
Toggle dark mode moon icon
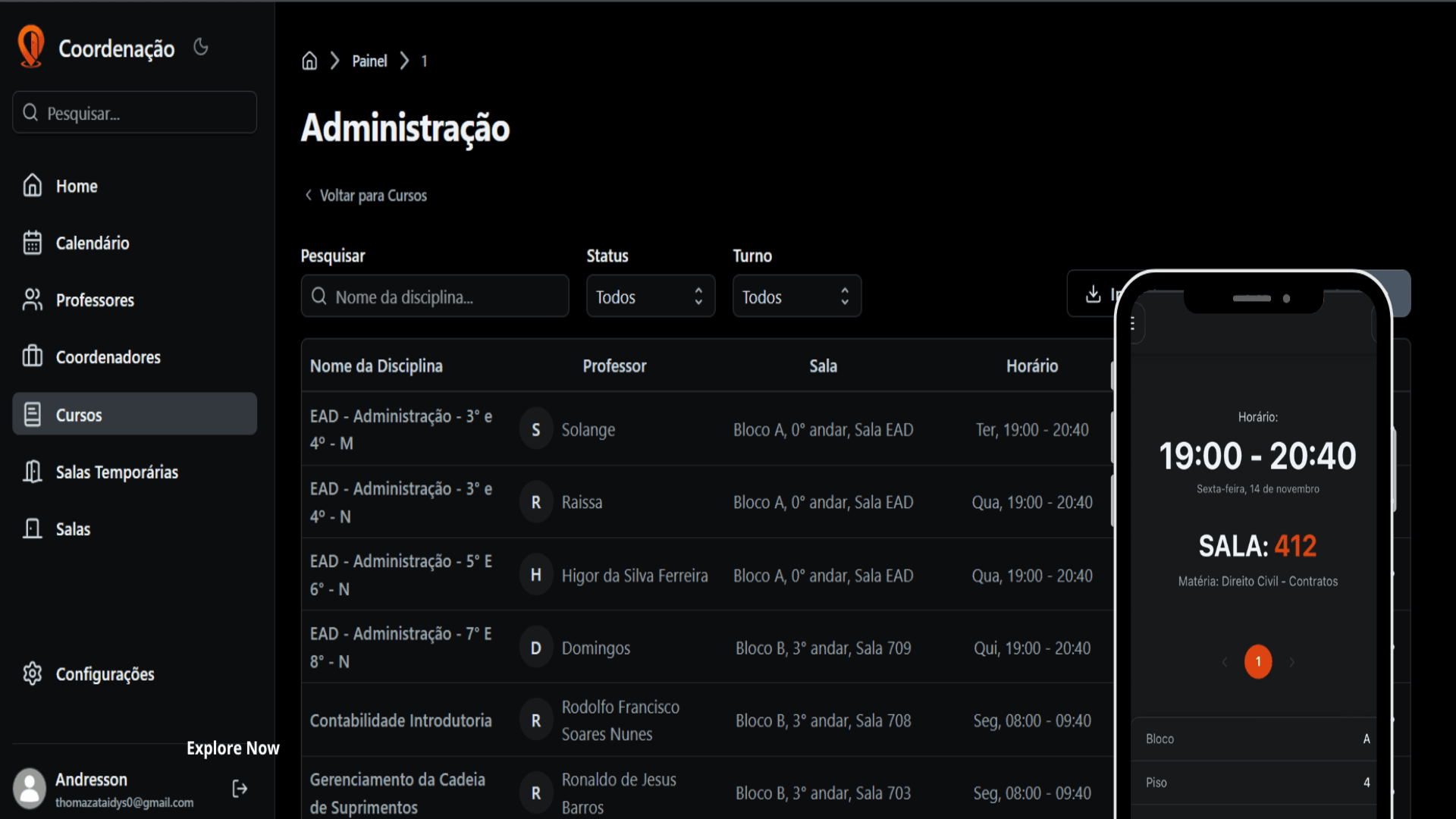(x=200, y=47)
